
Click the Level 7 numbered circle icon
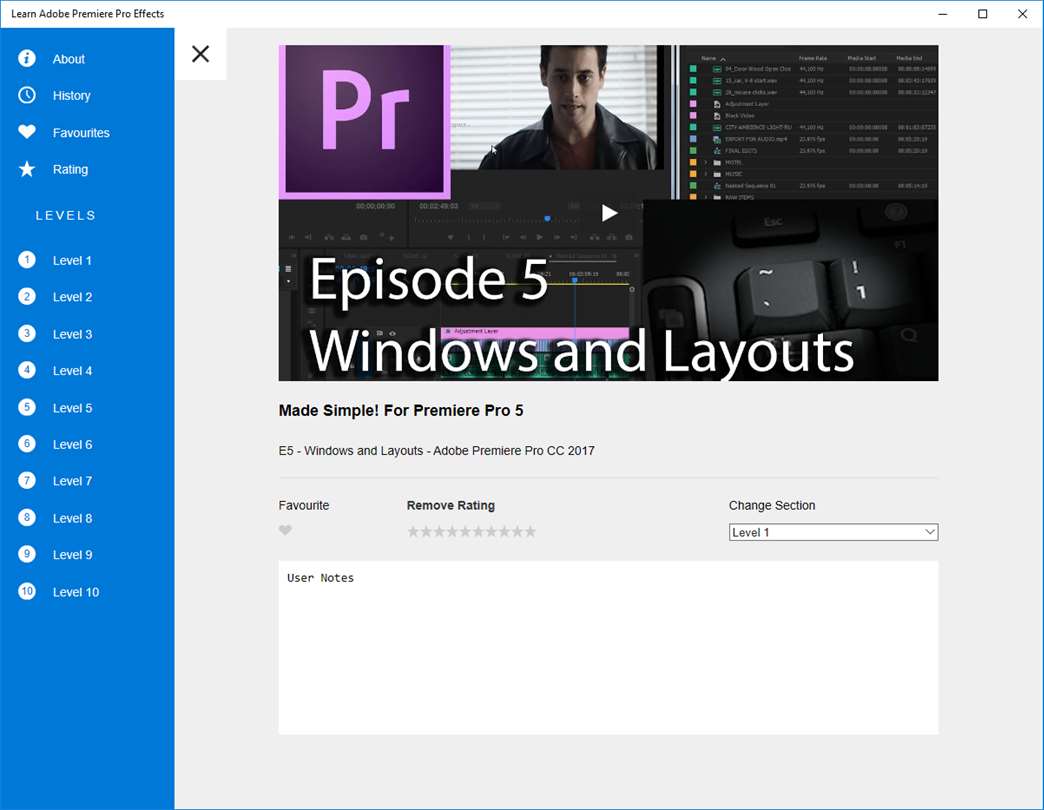(x=27, y=480)
